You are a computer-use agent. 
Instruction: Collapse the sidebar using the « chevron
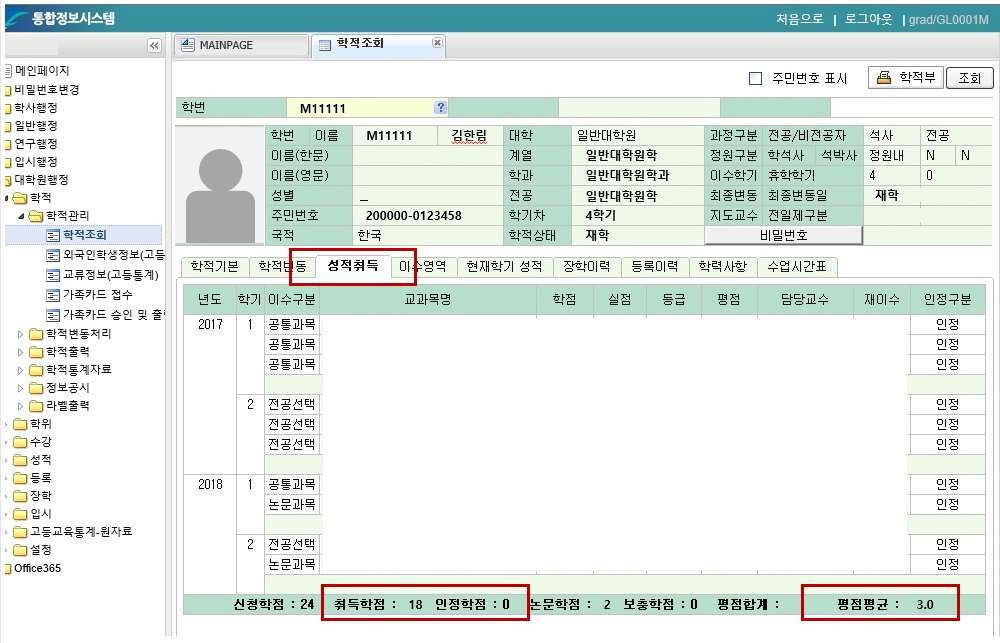(x=155, y=44)
